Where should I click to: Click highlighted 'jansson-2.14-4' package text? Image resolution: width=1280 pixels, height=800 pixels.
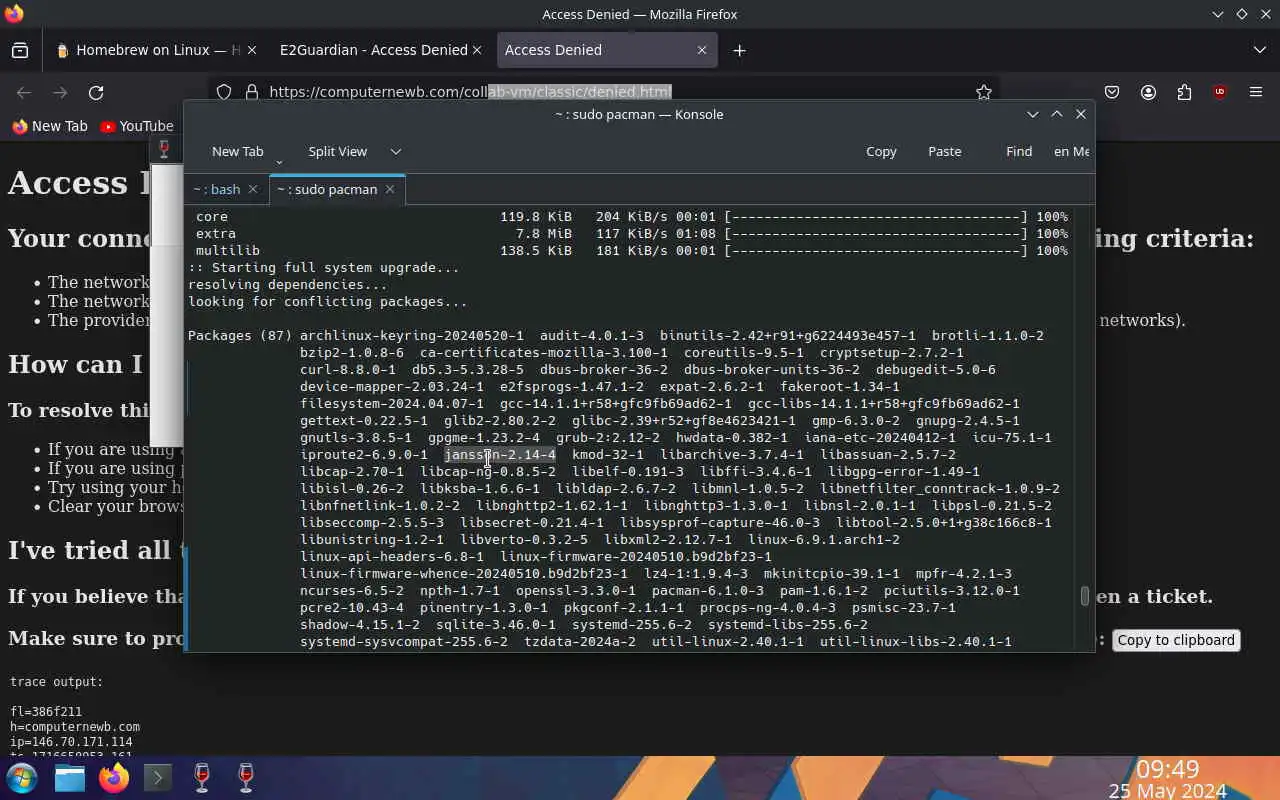pyautogui.click(x=500, y=455)
